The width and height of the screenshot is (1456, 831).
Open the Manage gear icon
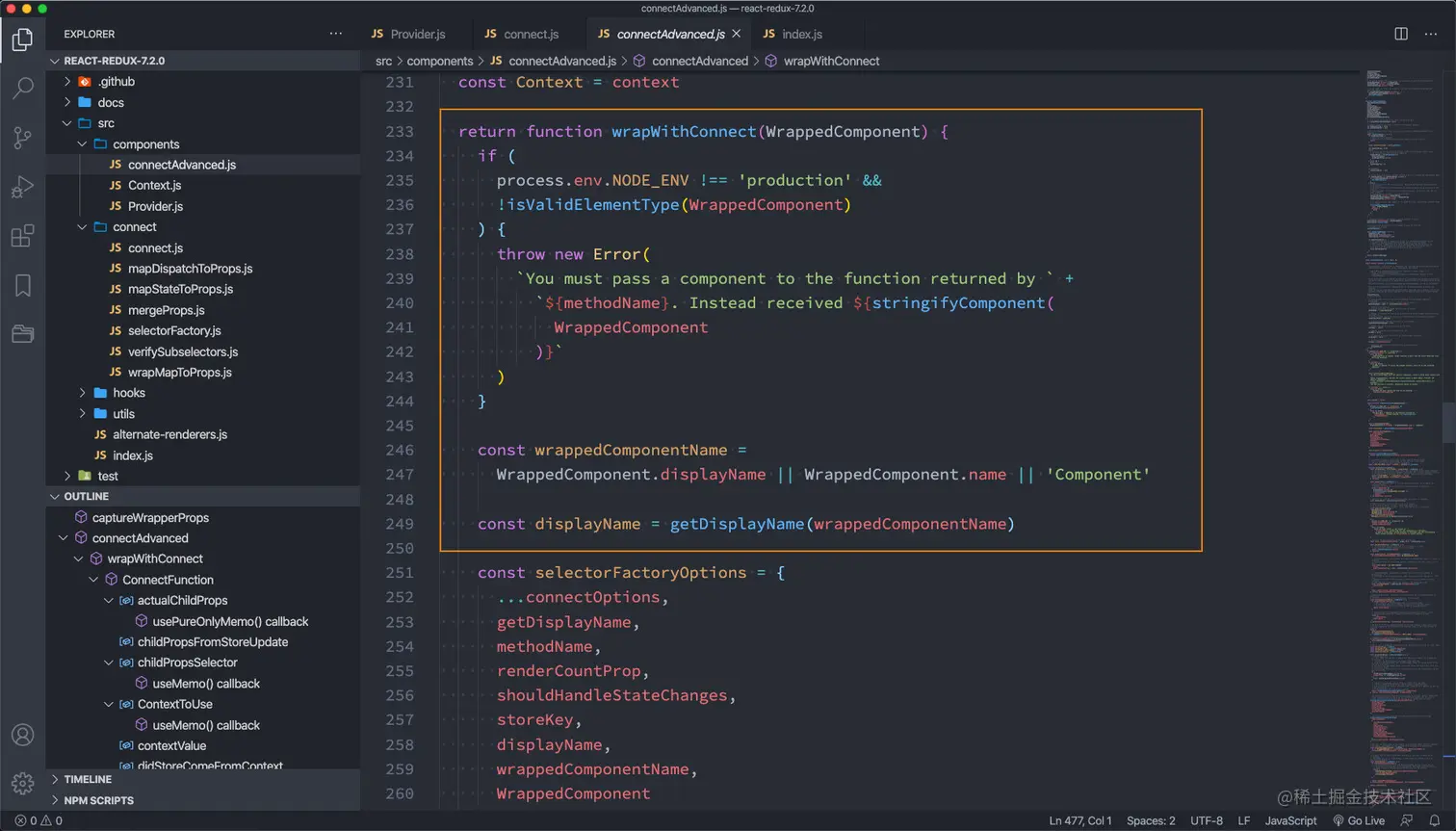22,783
